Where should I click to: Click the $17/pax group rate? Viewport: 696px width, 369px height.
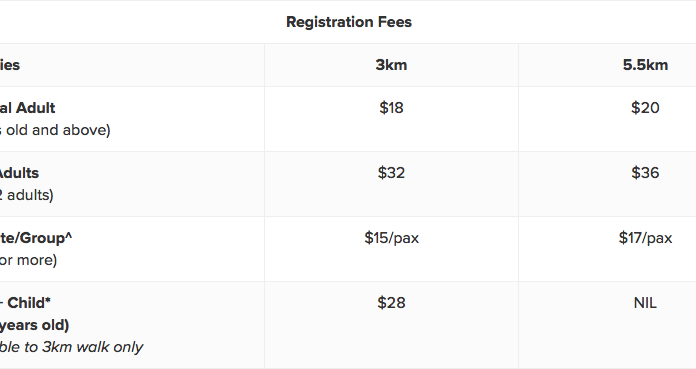645,238
